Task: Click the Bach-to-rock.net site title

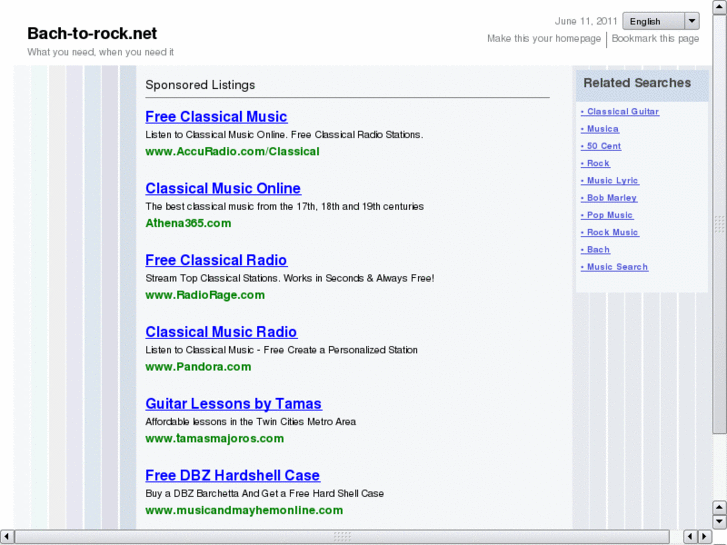Action: coord(92,33)
